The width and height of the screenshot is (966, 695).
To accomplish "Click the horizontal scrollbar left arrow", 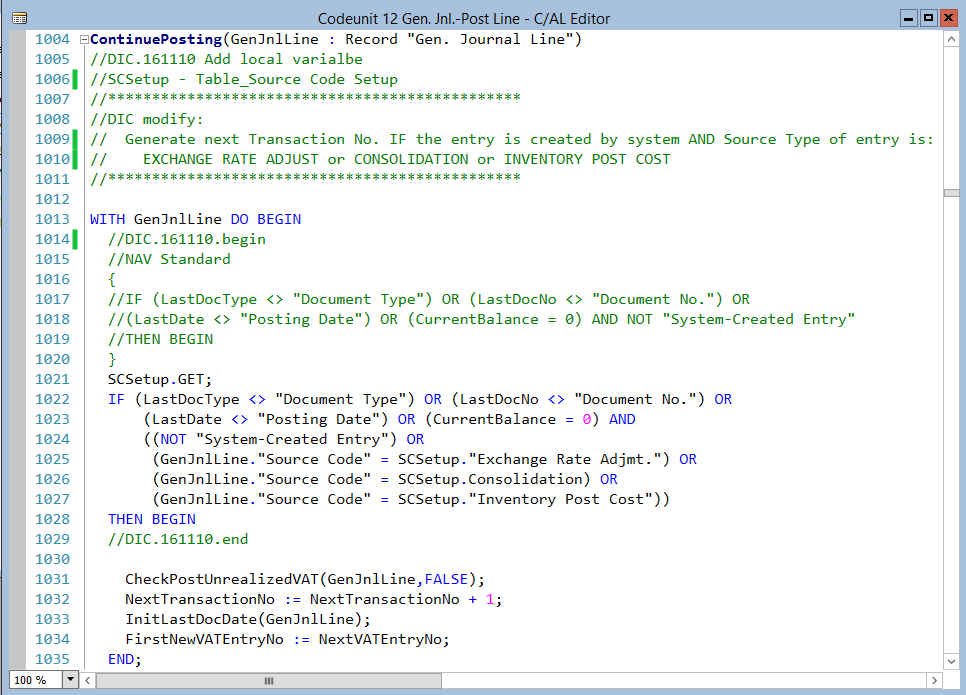I will tap(86, 679).
